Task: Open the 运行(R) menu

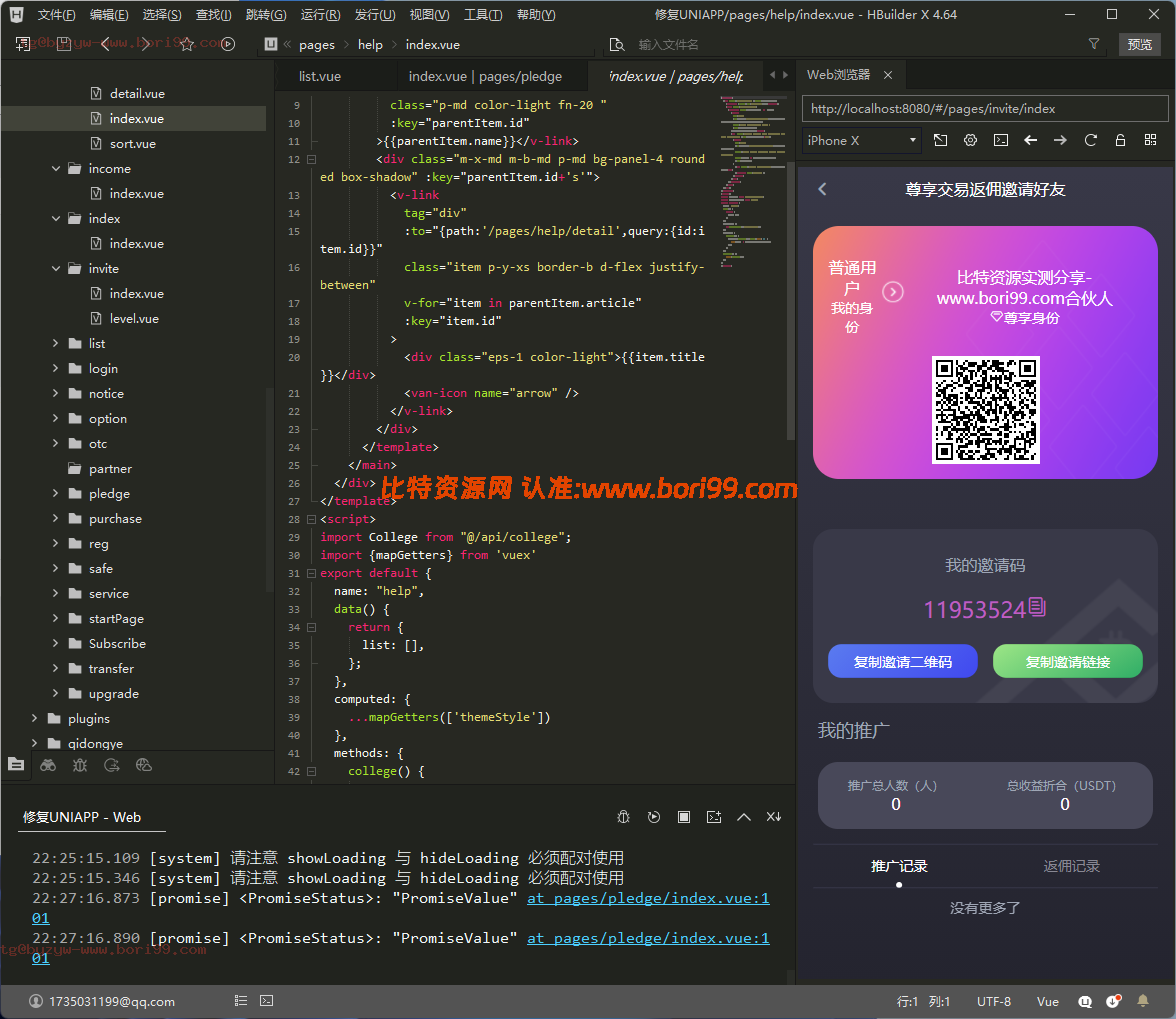Action: (x=320, y=14)
